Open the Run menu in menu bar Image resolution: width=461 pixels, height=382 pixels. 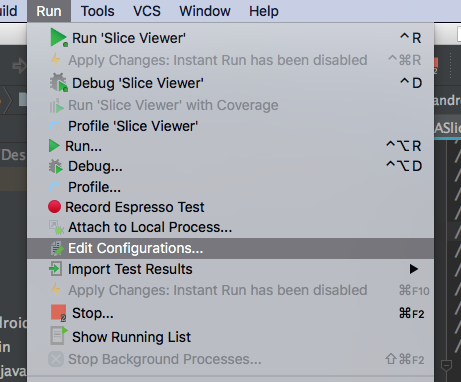coord(49,11)
